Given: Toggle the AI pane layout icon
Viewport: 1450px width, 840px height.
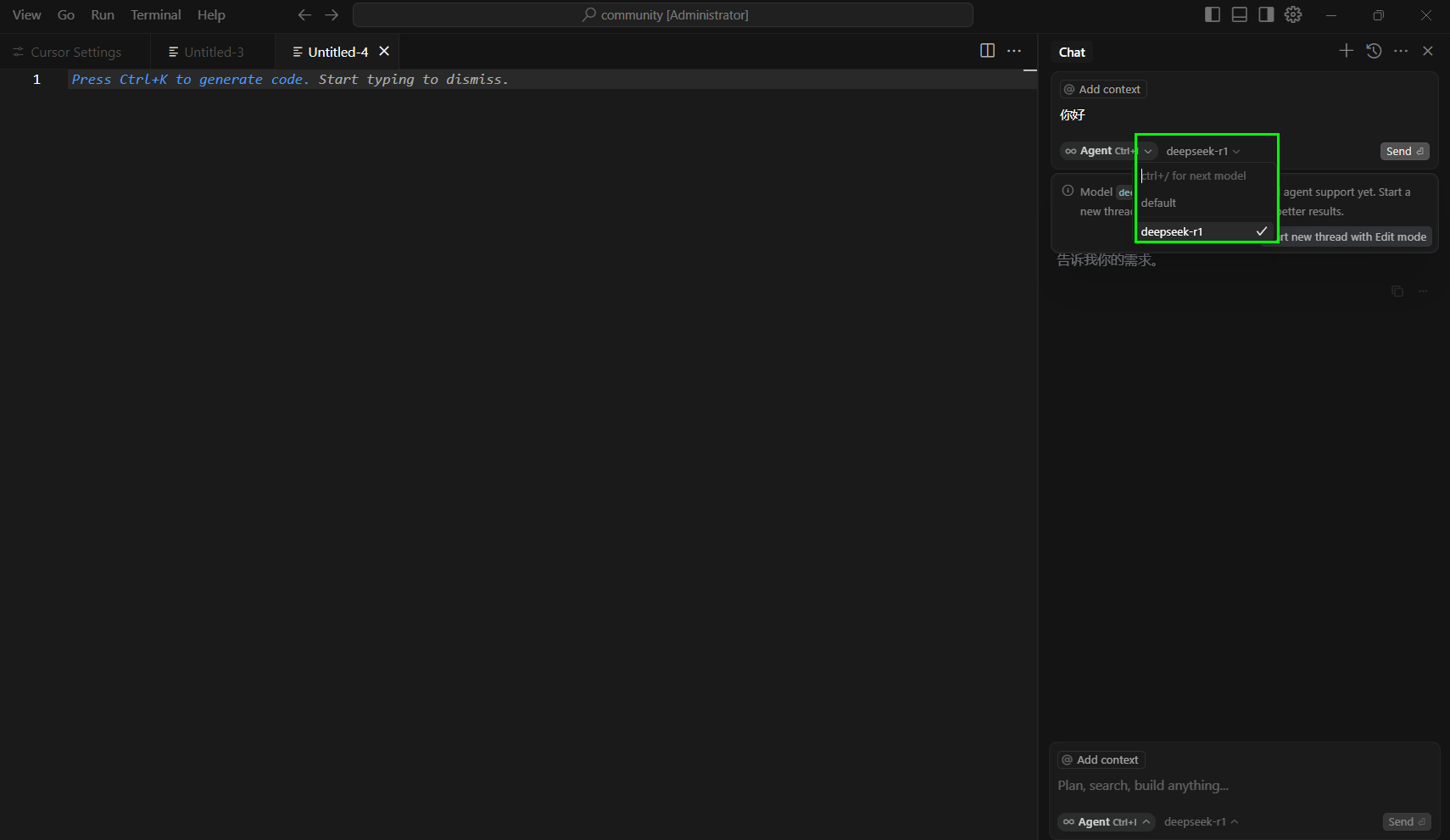Looking at the screenshot, I should click(x=1265, y=14).
